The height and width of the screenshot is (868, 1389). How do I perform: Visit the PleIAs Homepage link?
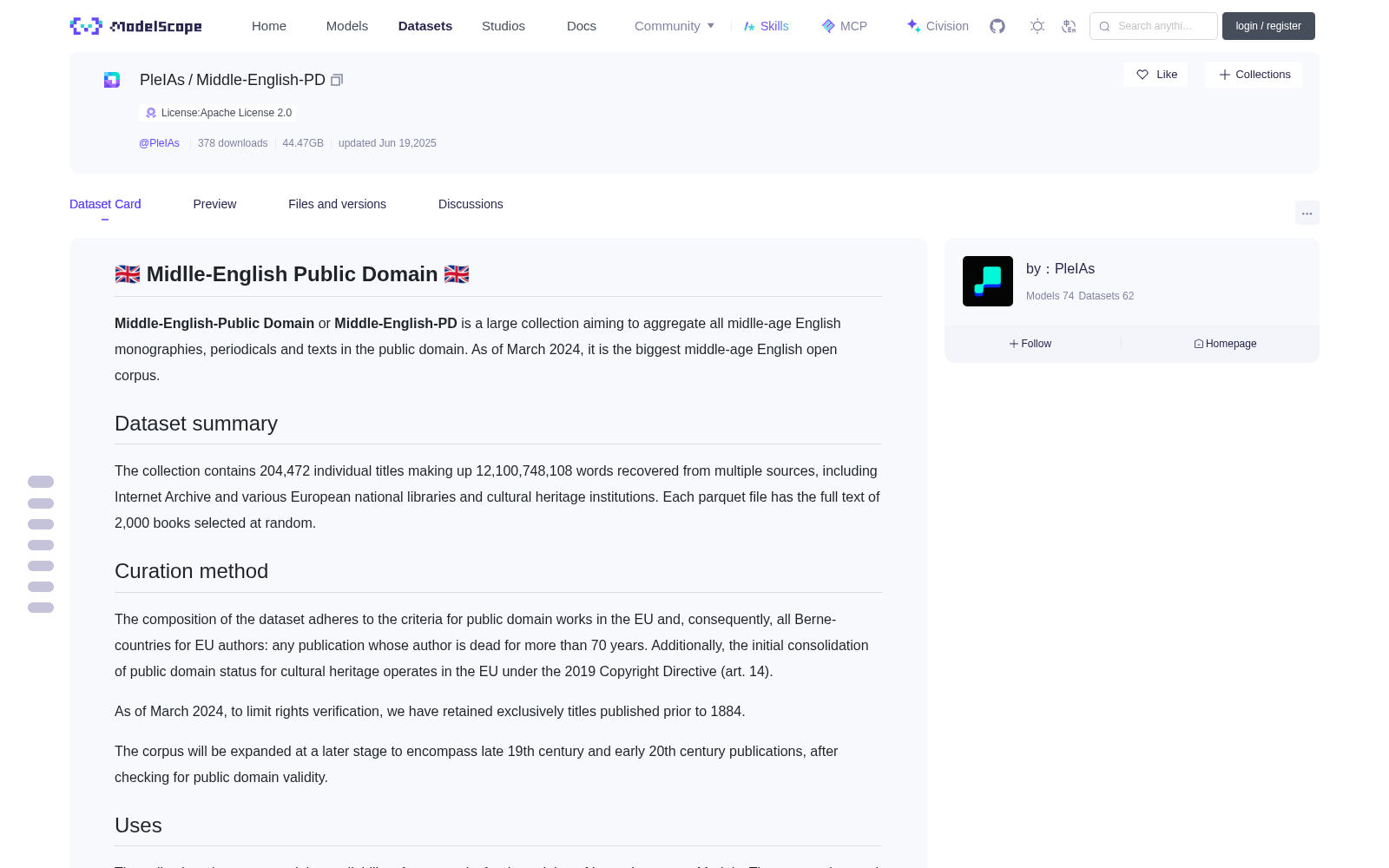1225,344
